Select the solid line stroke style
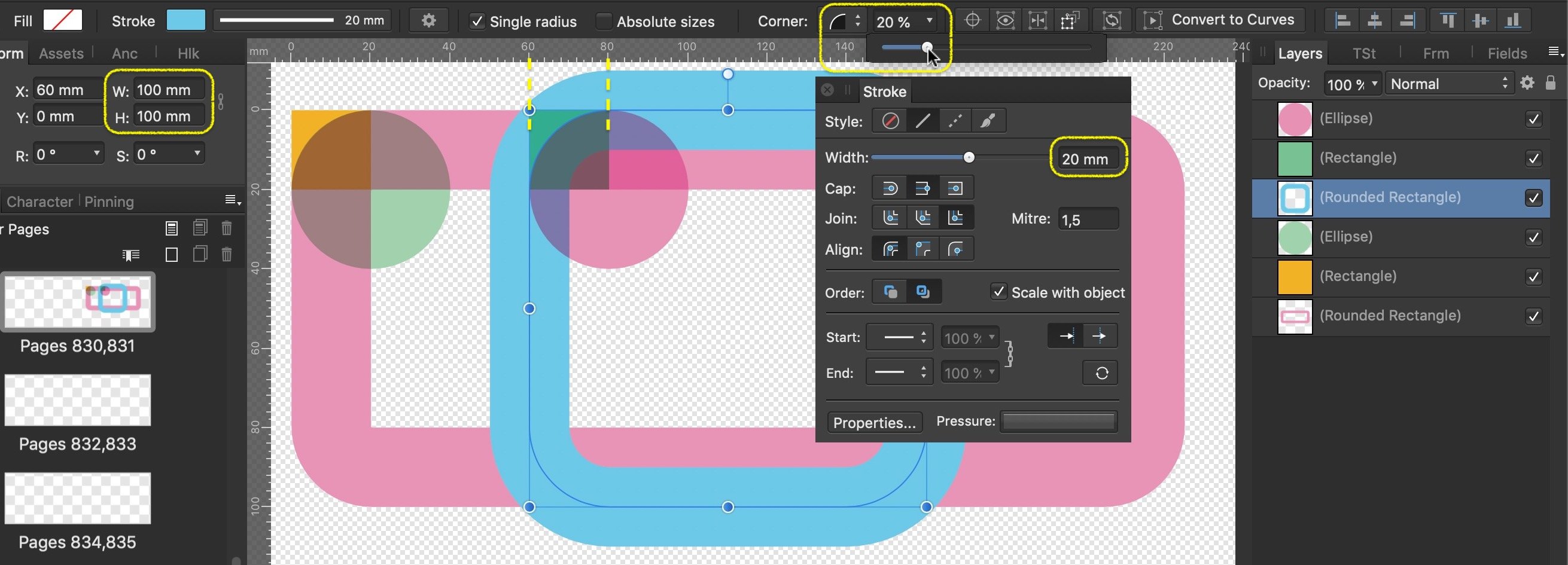Viewport: 1568px width, 565px height. pyautogui.click(x=922, y=121)
